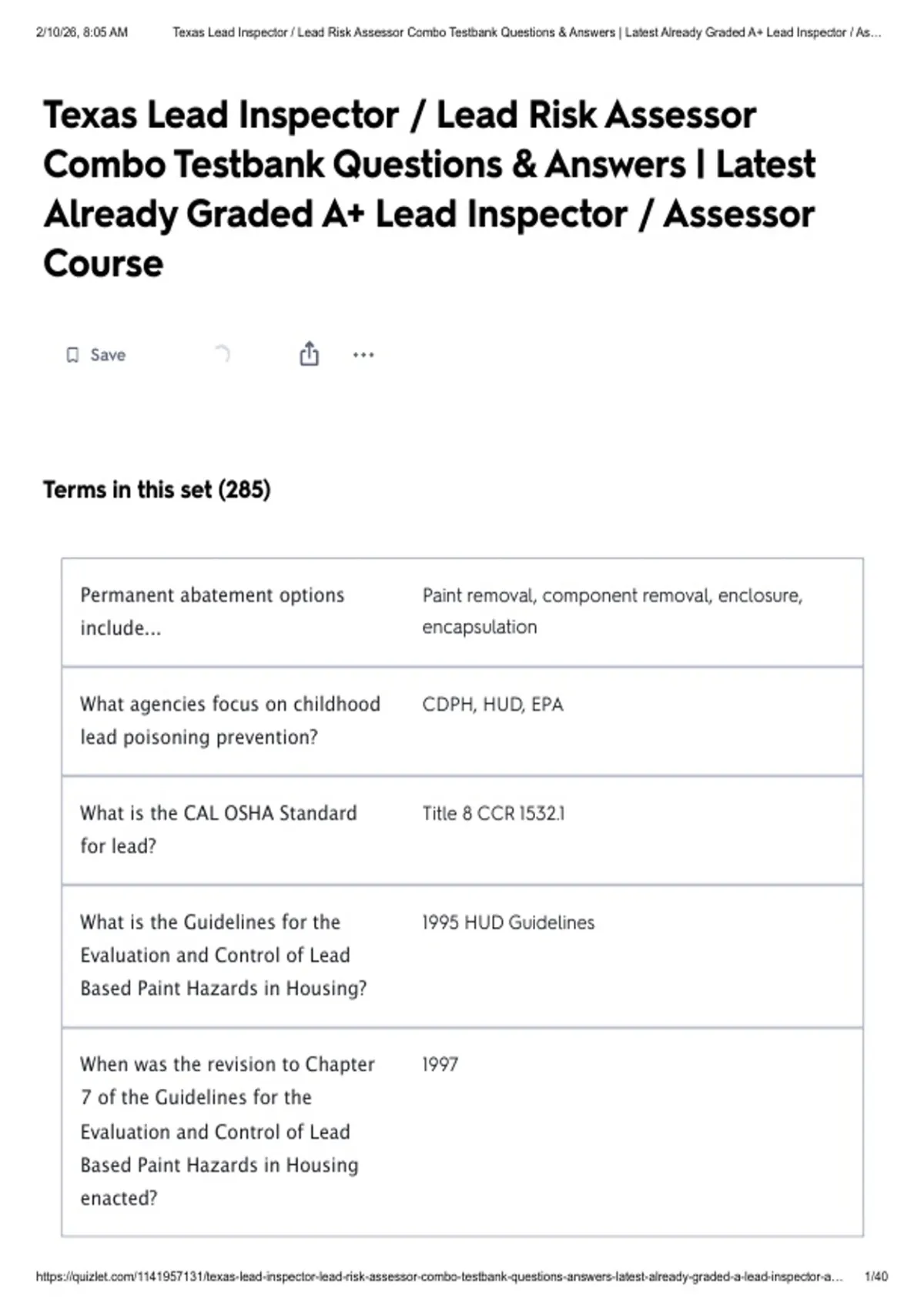The height and width of the screenshot is (1309, 924).
Task: Click 'Terms in this set (285)' heading
Action: point(156,490)
